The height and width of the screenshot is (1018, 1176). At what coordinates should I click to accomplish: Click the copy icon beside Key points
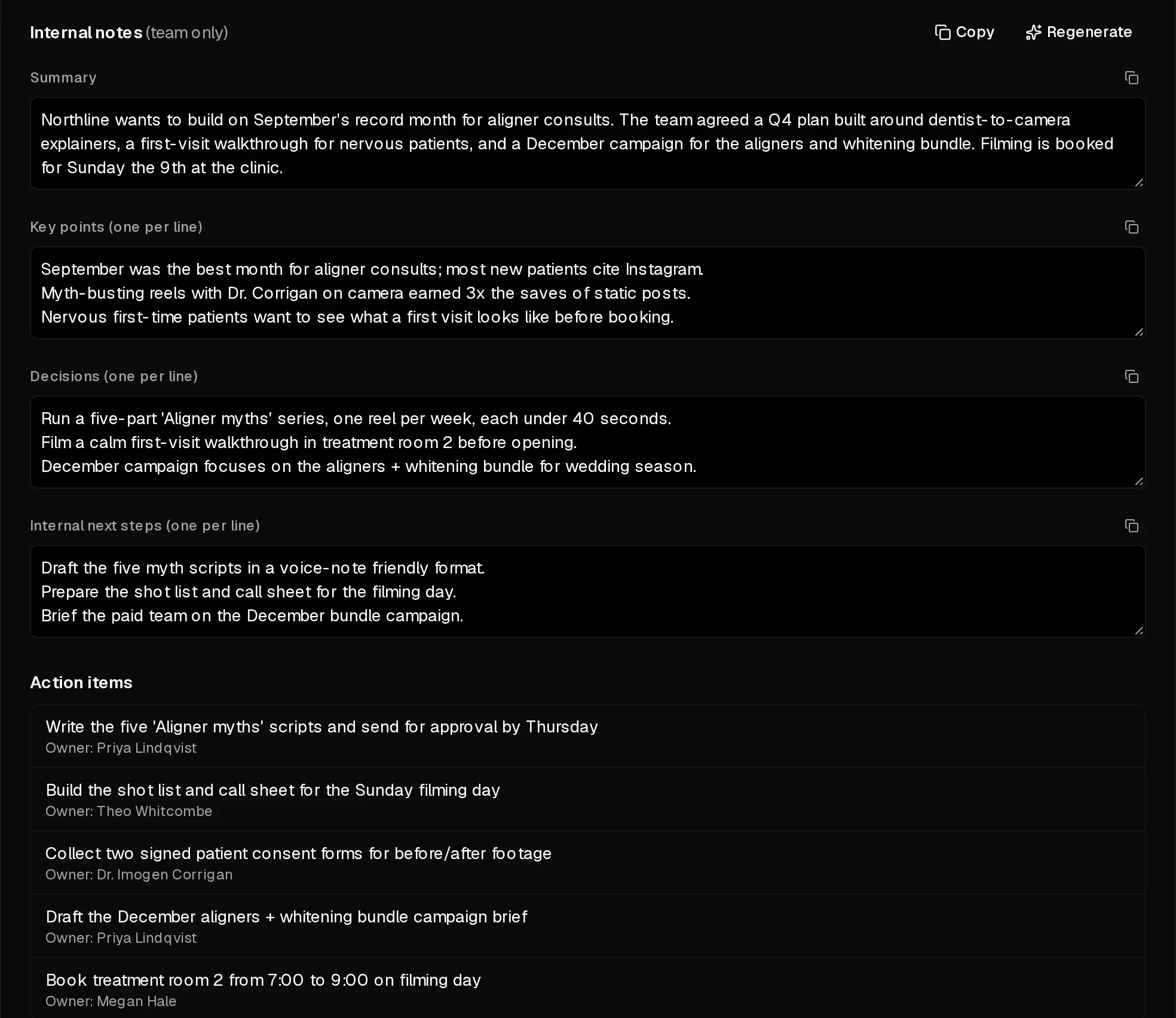coord(1132,227)
